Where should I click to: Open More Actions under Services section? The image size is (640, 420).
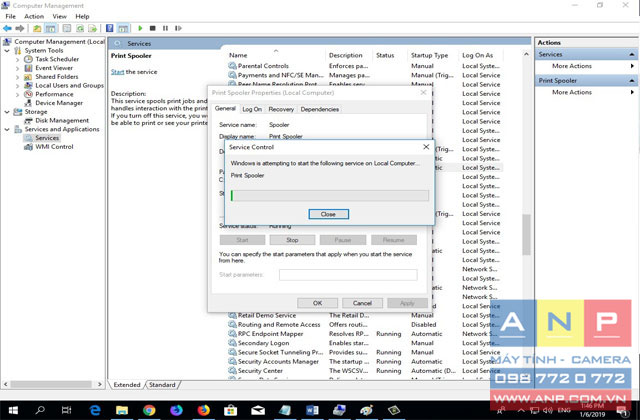[571, 66]
